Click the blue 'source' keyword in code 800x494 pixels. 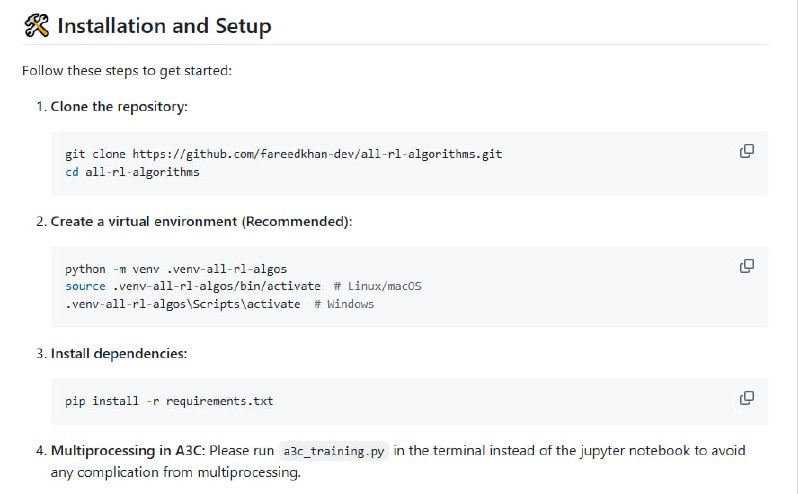pyautogui.click(x=85, y=286)
